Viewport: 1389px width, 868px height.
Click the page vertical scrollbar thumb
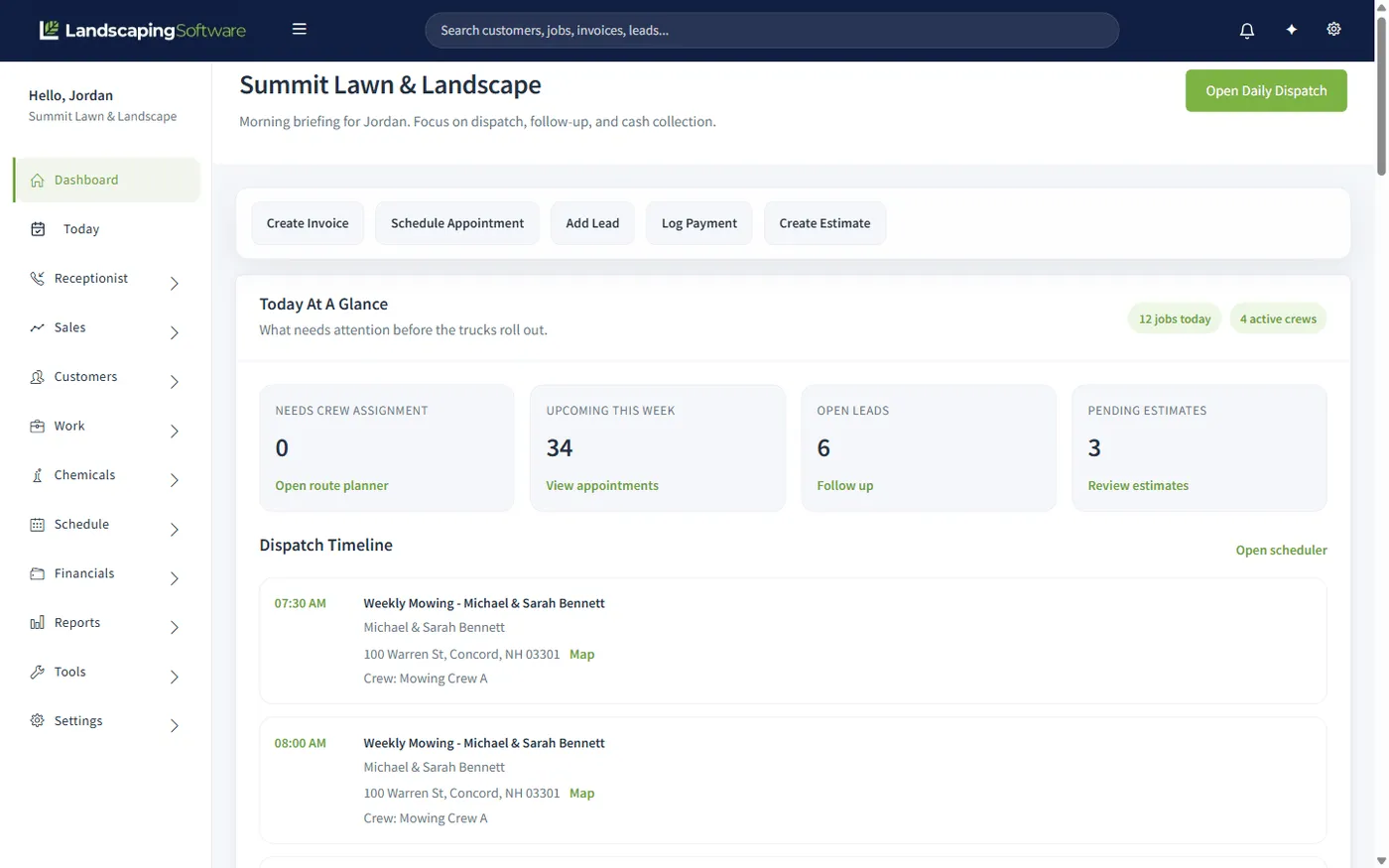1381,94
